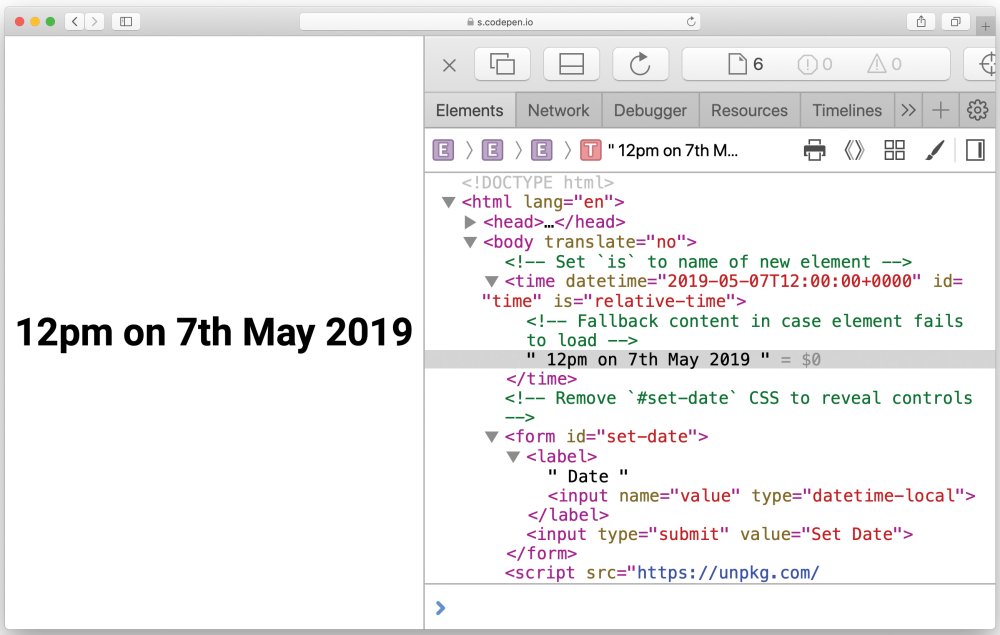Open the Debugger tab
Image resolution: width=1000 pixels, height=635 pixels.
coord(650,110)
